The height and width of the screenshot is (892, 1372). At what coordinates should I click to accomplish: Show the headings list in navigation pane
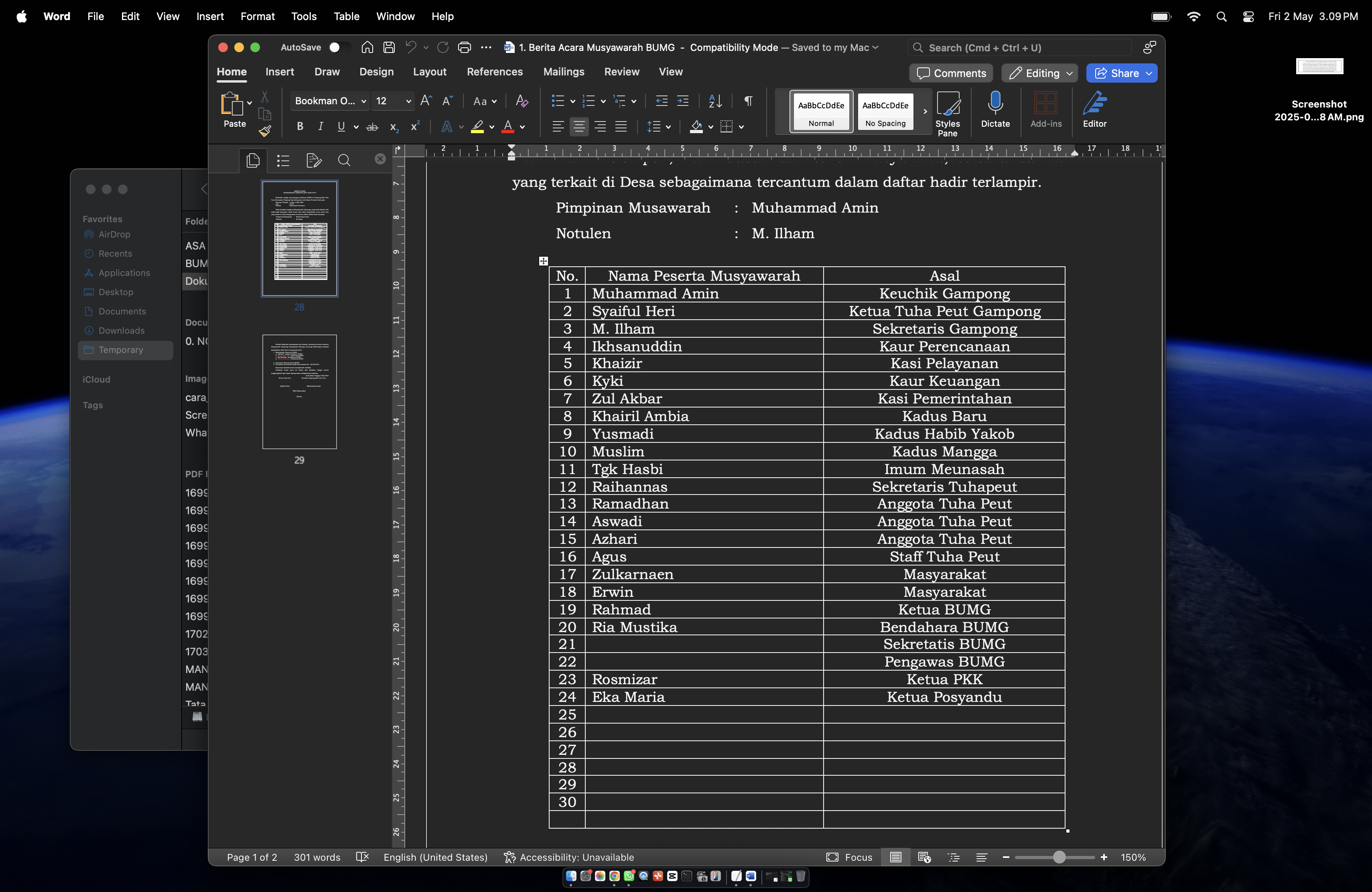282,160
